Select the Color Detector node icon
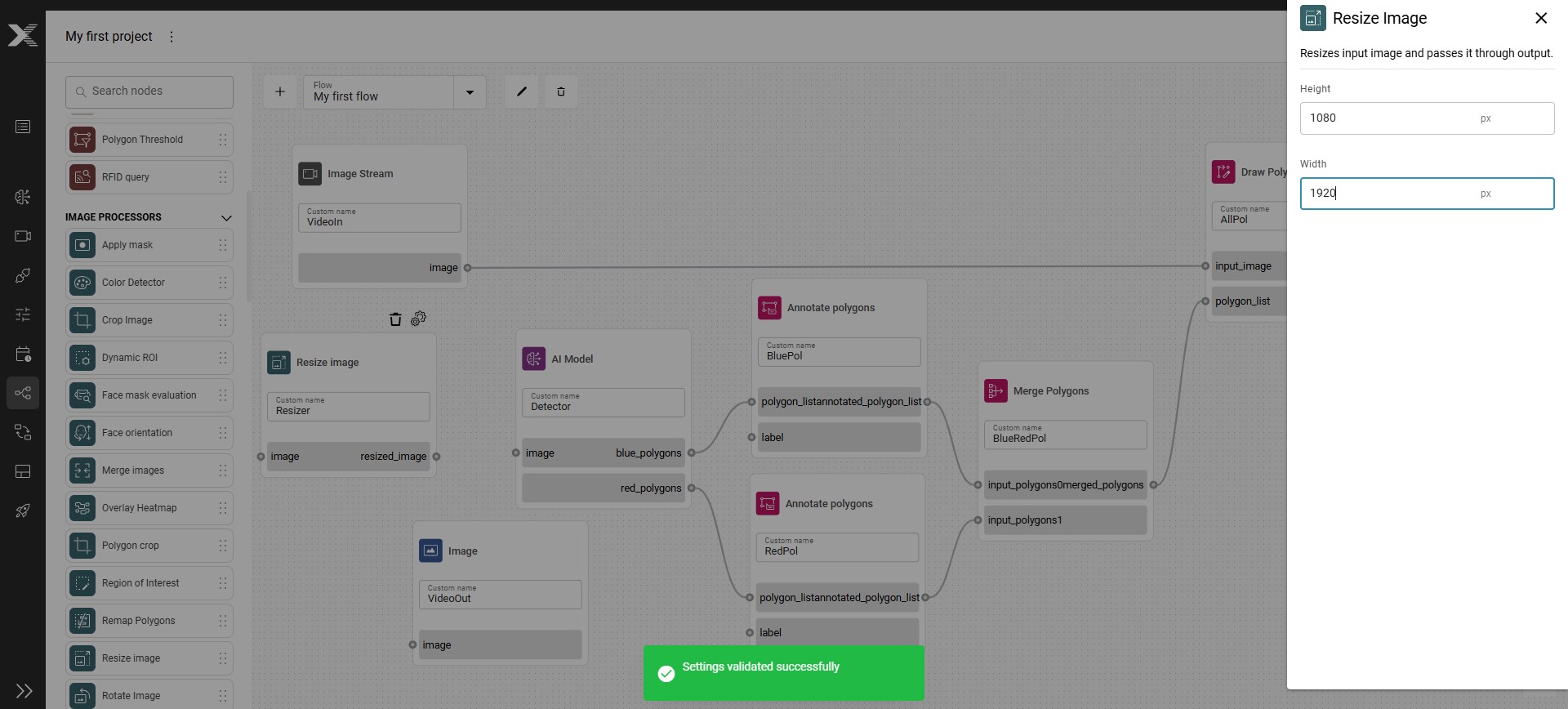The height and width of the screenshot is (709, 1568). (82, 283)
